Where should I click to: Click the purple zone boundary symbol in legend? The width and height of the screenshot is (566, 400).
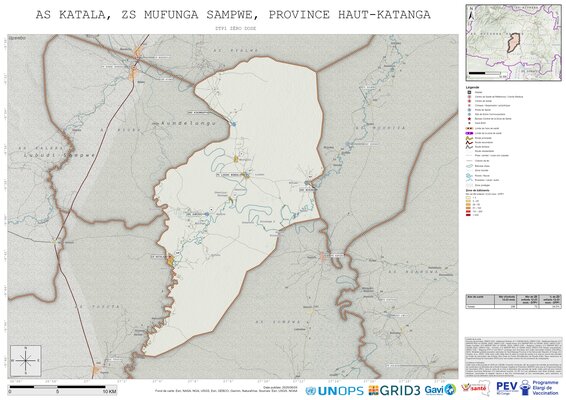[469, 133]
